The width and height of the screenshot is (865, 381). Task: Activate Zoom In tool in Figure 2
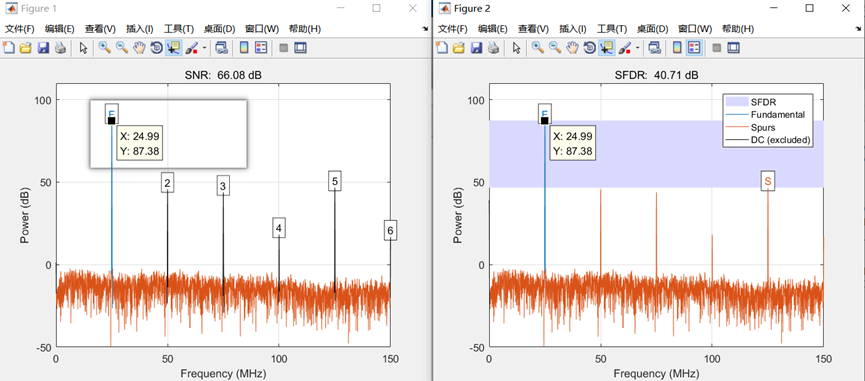(538, 48)
